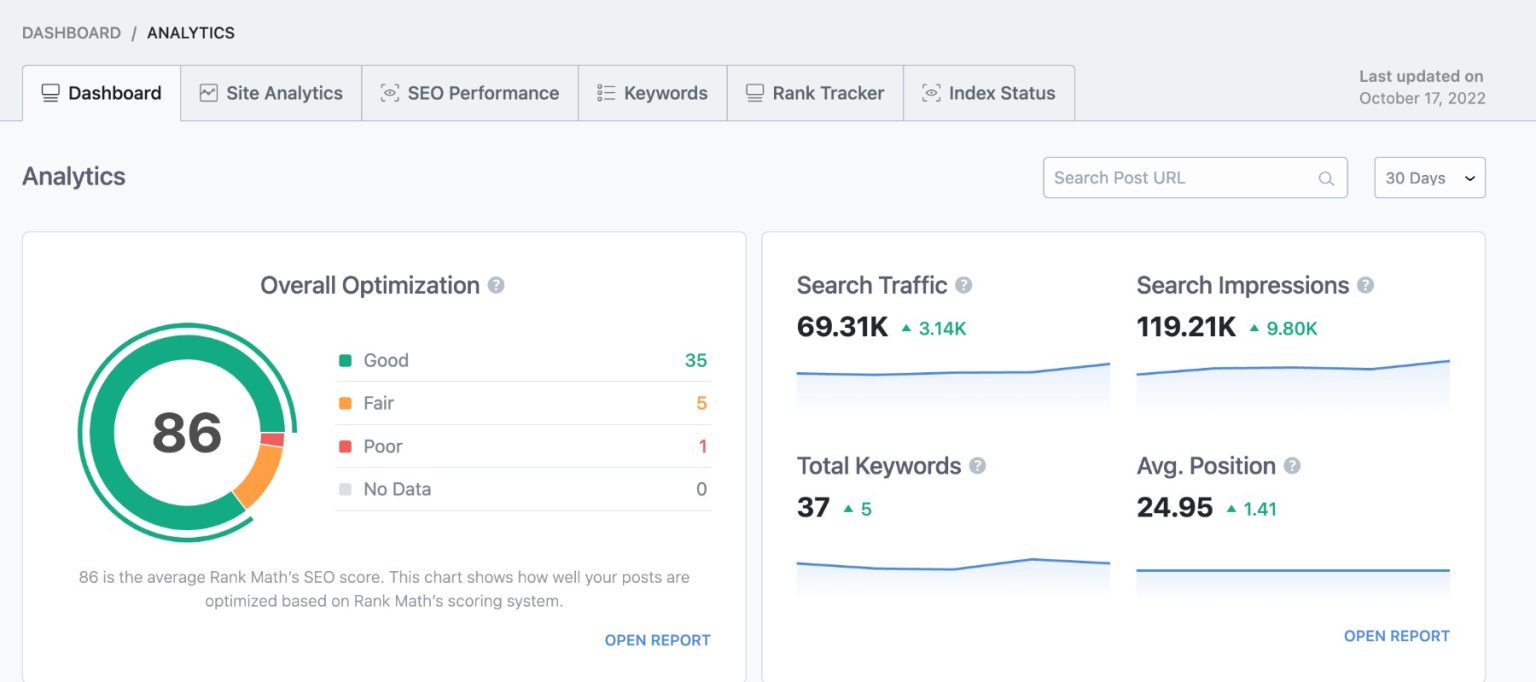Open the Rank Tracker tab
1536x682 pixels.
click(x=815, y=93)
